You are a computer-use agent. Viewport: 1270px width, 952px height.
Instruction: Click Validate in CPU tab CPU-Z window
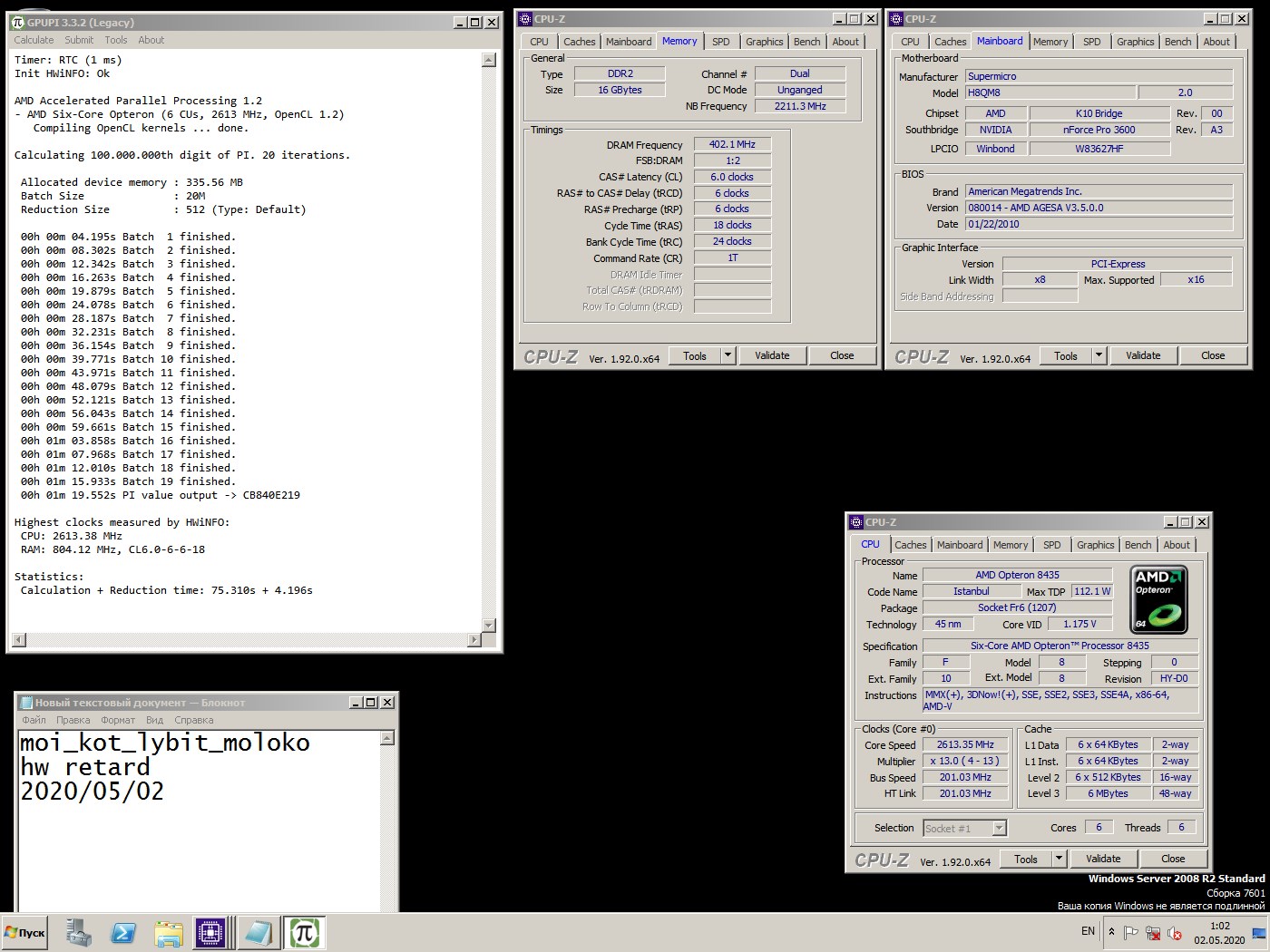click(x=1103, y=859)
